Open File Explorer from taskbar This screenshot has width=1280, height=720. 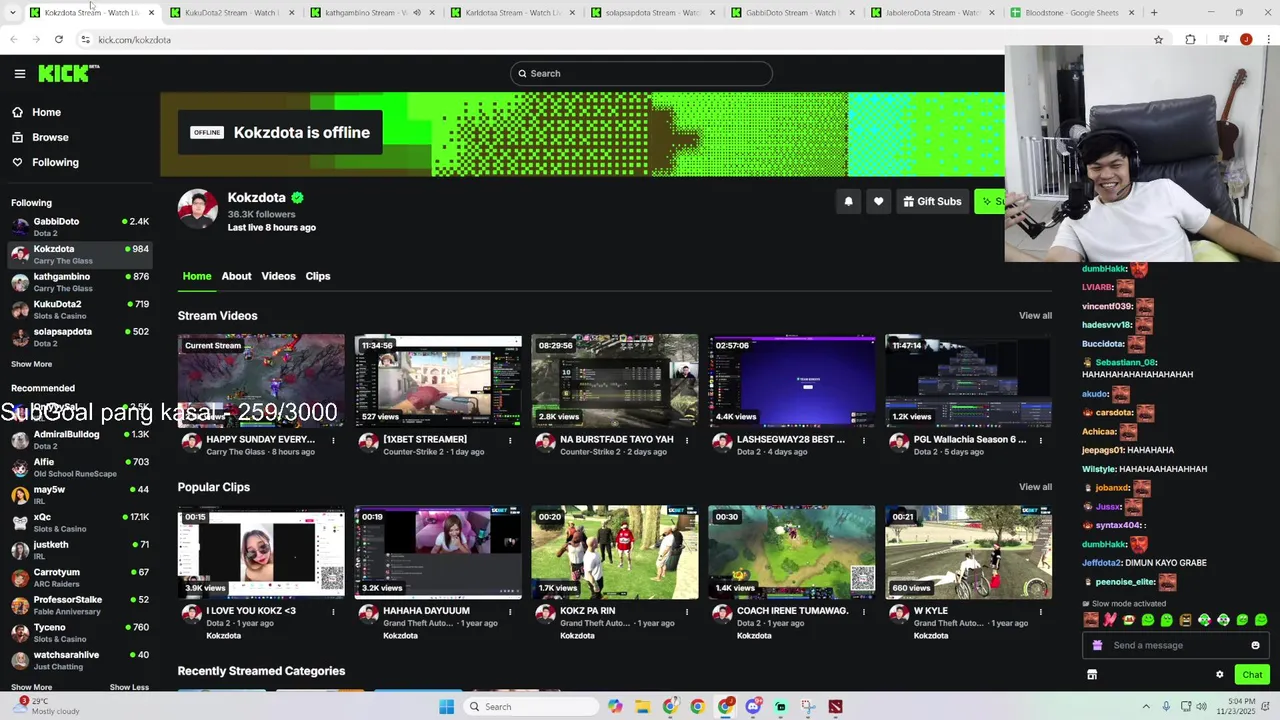coord(643,707)
